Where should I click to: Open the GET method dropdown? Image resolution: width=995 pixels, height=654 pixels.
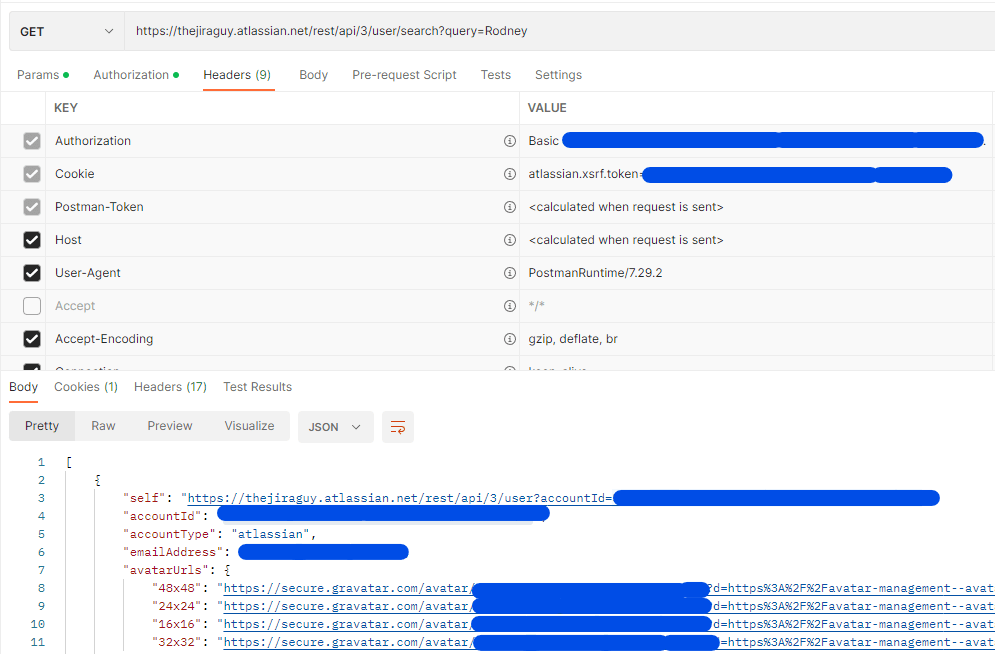[66, 31]
